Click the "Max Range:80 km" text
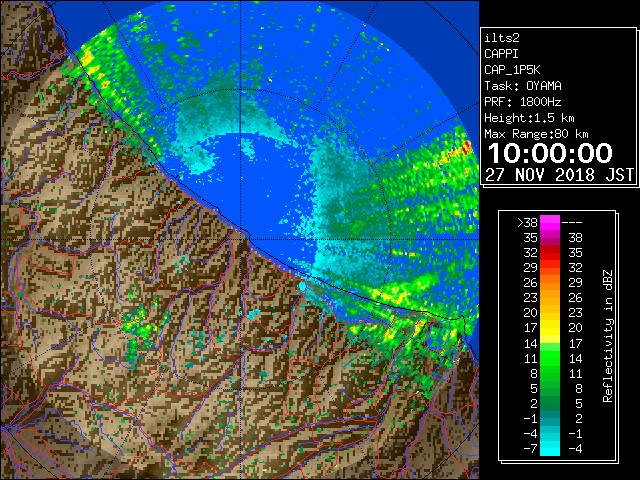 pos(536,134)
